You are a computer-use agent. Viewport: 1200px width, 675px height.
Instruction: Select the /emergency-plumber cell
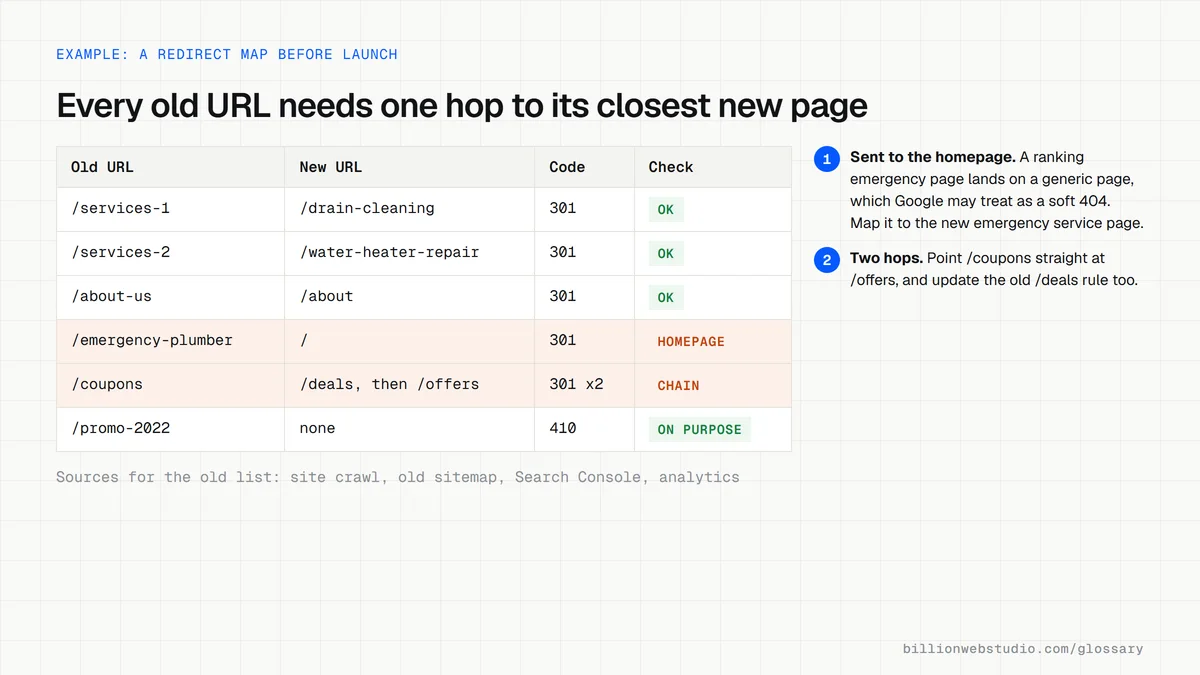pos(170,341)
